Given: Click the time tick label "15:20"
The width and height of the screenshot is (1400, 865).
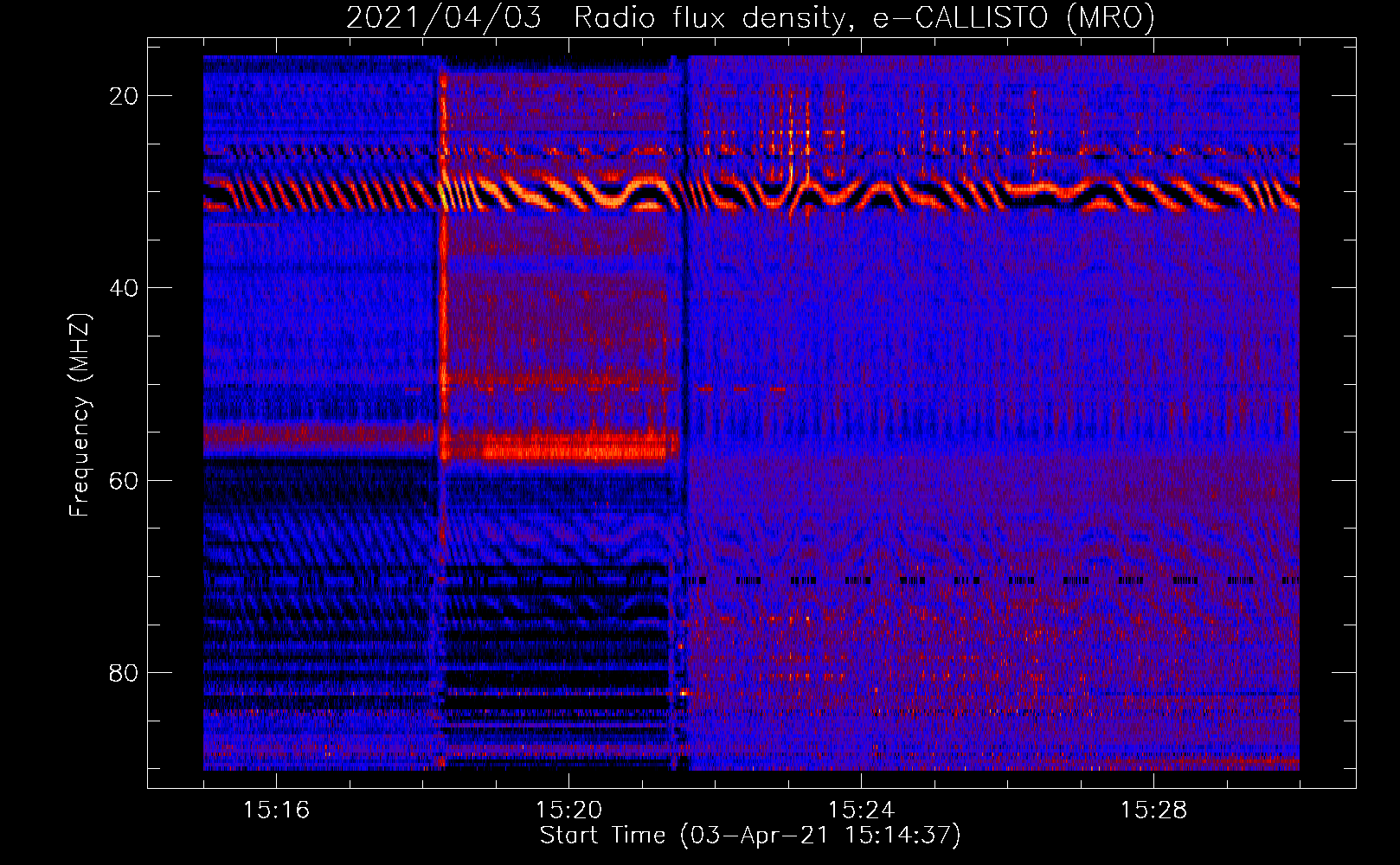Looking at the screenshot, I should [568, 811].
